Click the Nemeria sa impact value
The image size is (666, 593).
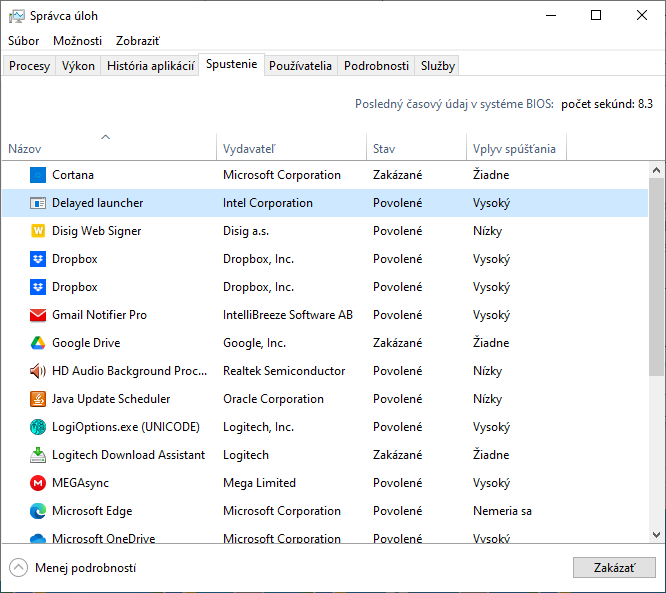pyautogui.click(x=502, y=511)
